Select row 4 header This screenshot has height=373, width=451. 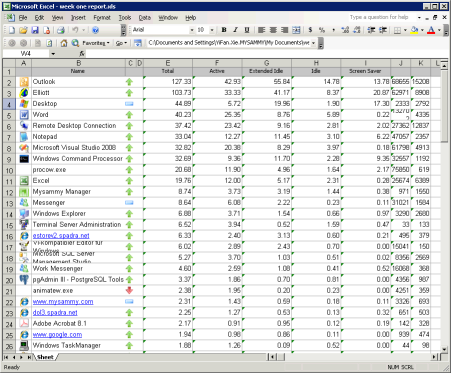(x=9, y=104)
